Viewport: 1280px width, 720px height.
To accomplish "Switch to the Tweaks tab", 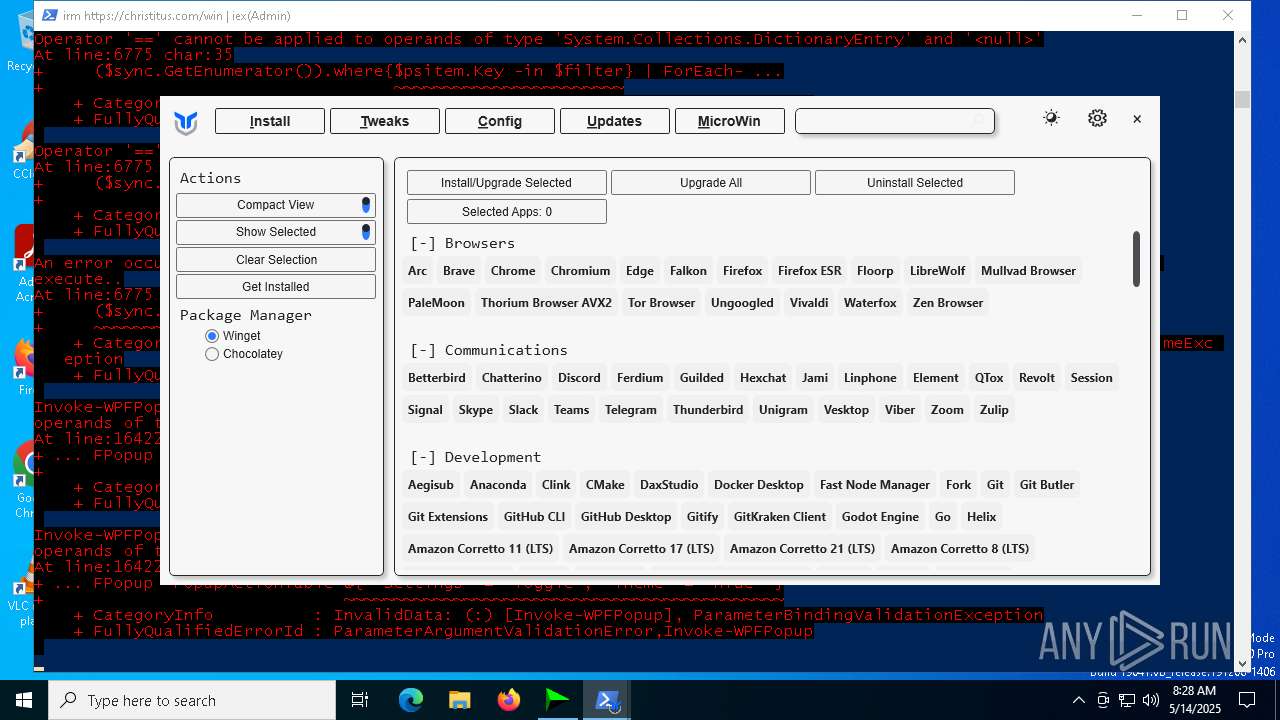I will click(x=385, y=121).
